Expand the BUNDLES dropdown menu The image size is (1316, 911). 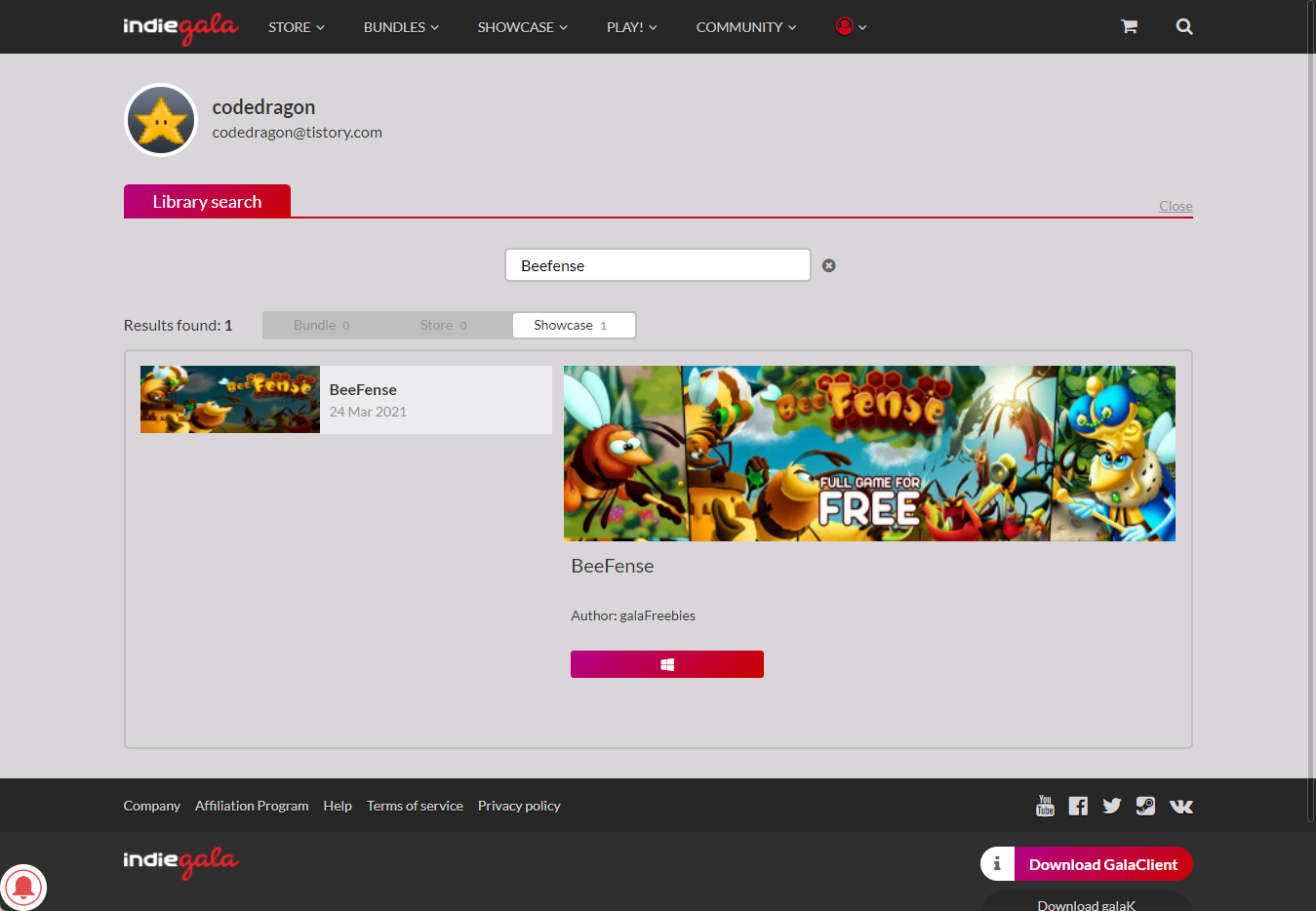(x=401, y=27)
